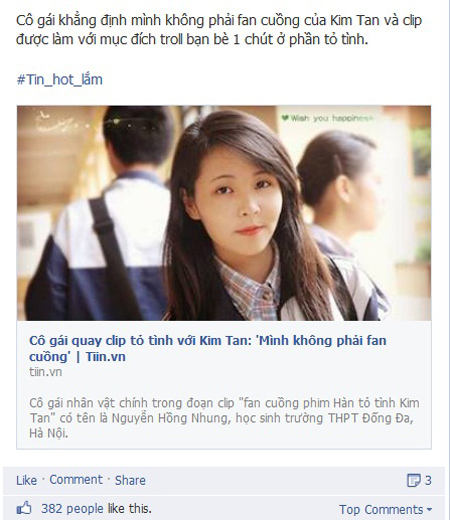Click the Top Comments dropdown arrow
The width and height of the screenshot is (450, 520).
pos(429,510)
